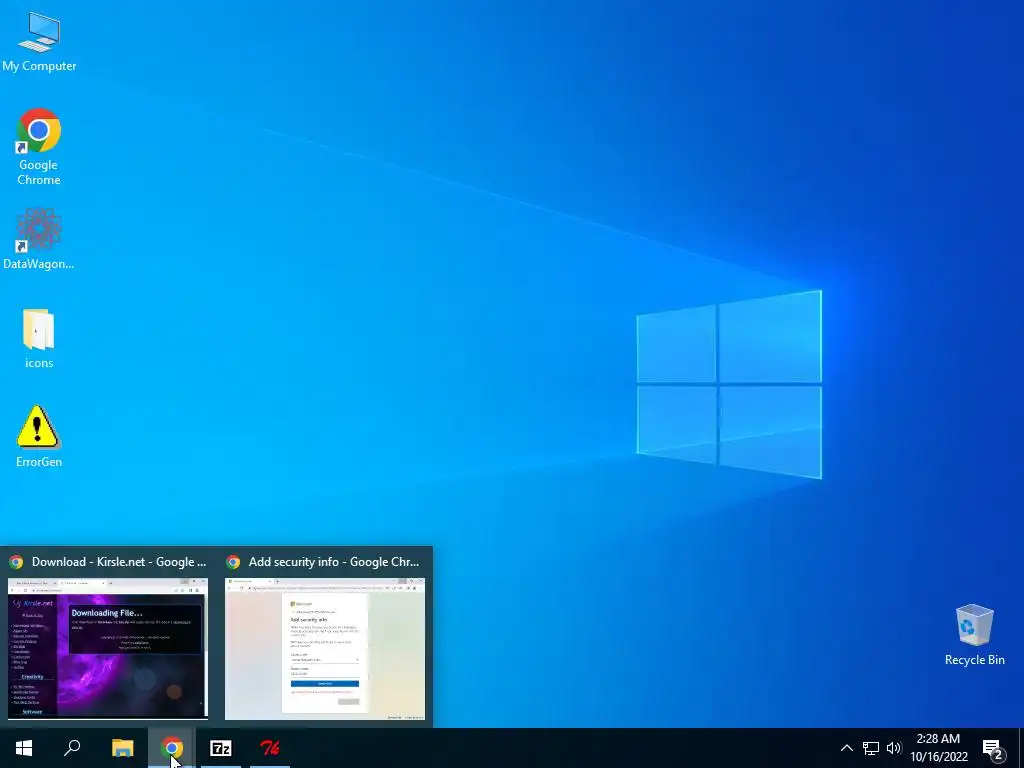Switch to Download - Kirsle.net window preview

pos(108,648)
